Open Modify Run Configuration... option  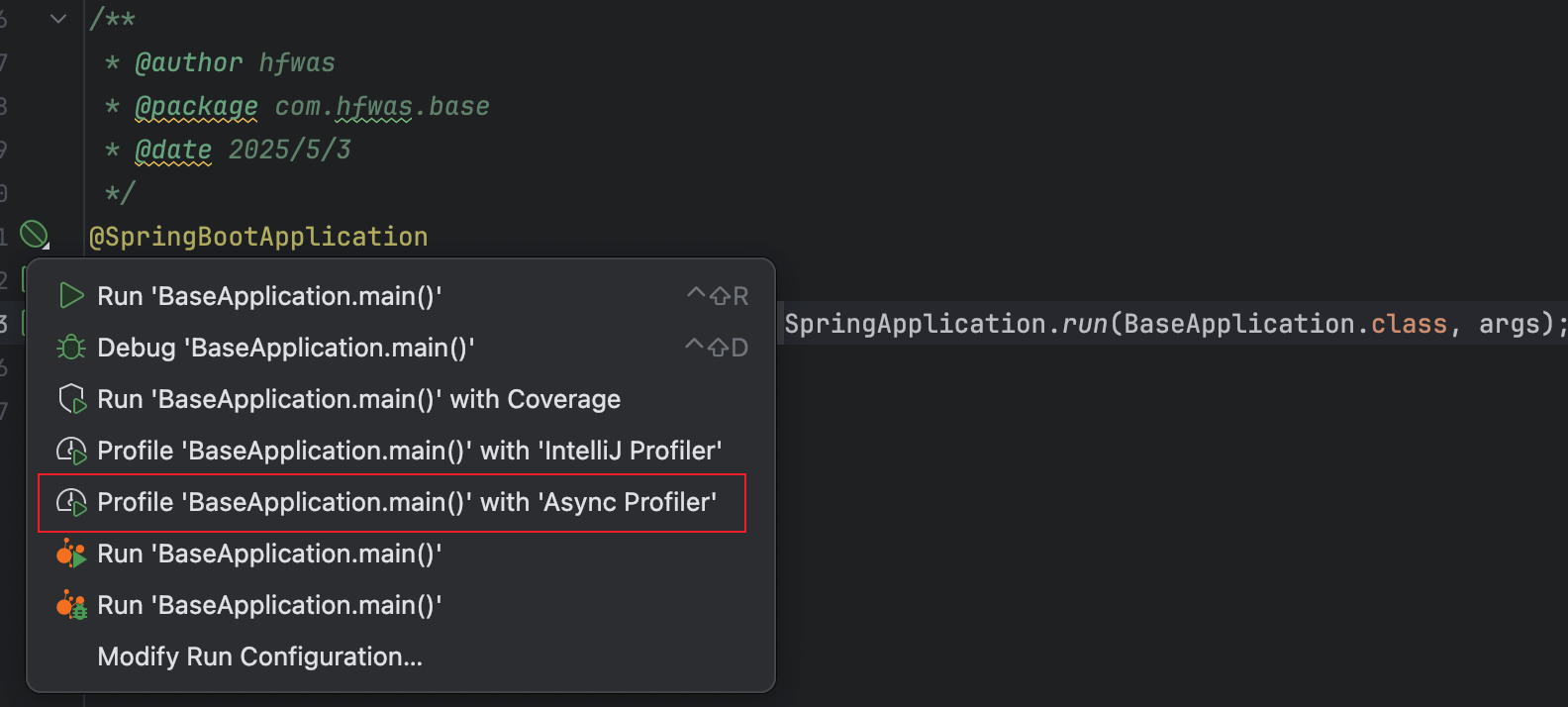[x=259, y=656]
